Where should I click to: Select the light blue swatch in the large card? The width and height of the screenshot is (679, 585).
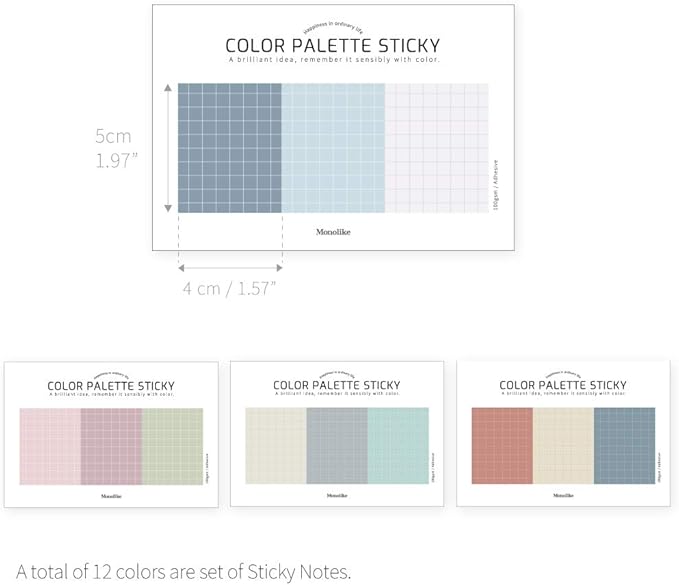tap(333, 148)
